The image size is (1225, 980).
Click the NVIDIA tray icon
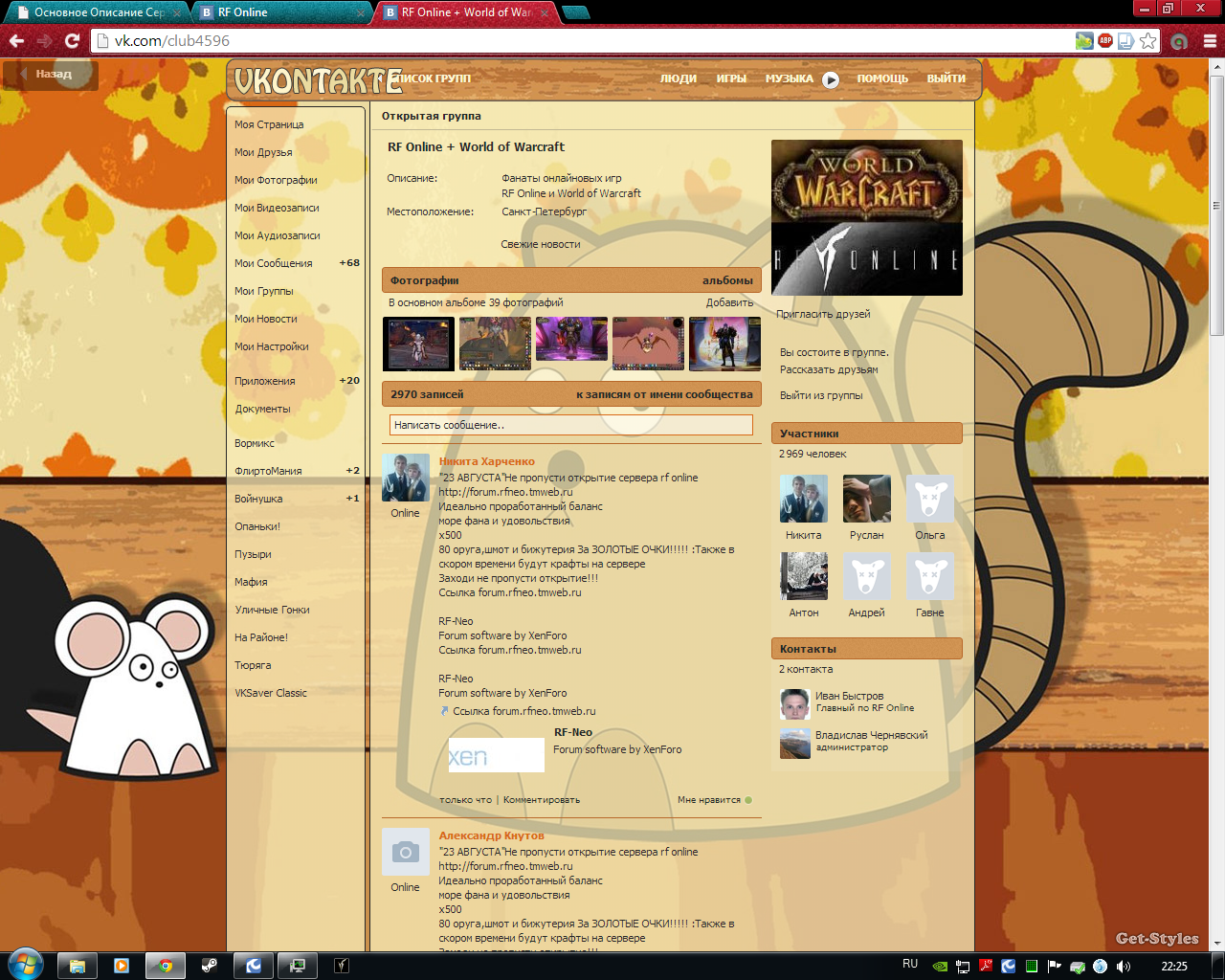(x=940, y=966)
